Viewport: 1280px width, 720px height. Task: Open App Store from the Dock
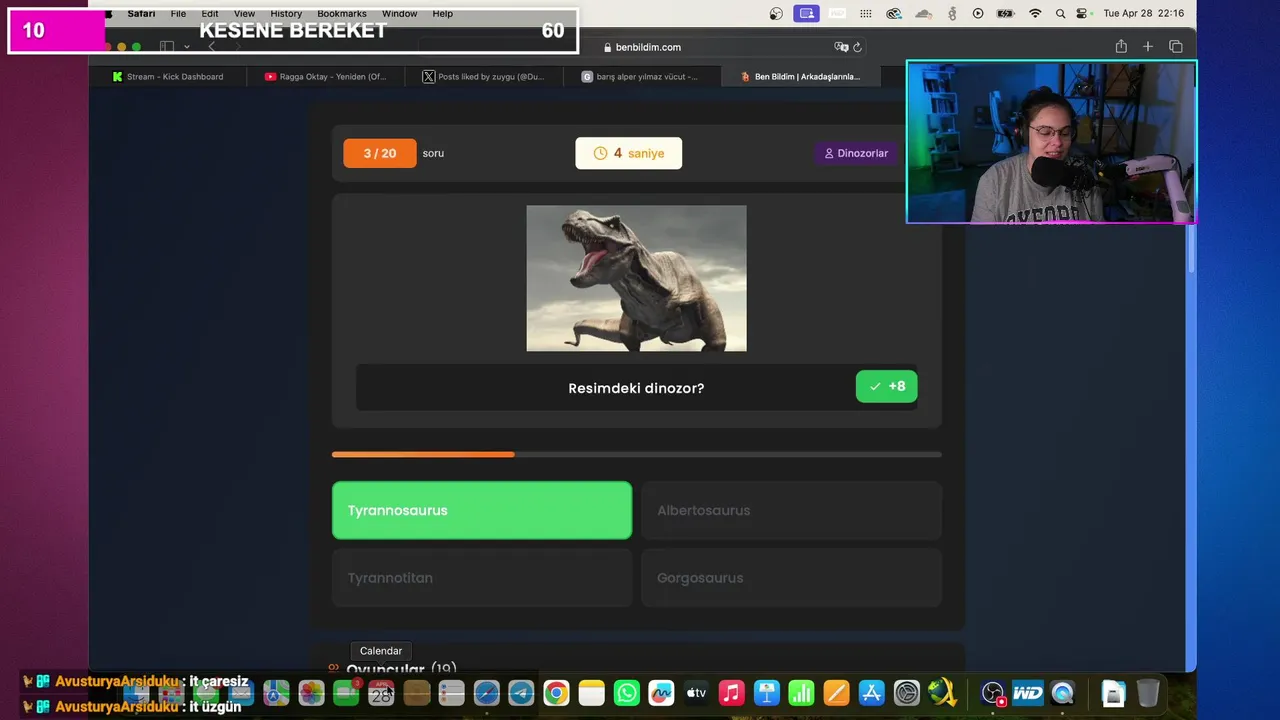[872, 693]
